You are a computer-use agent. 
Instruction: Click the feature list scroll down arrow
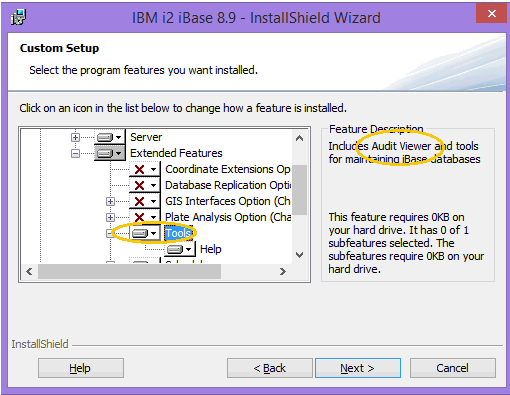(299, 255)
